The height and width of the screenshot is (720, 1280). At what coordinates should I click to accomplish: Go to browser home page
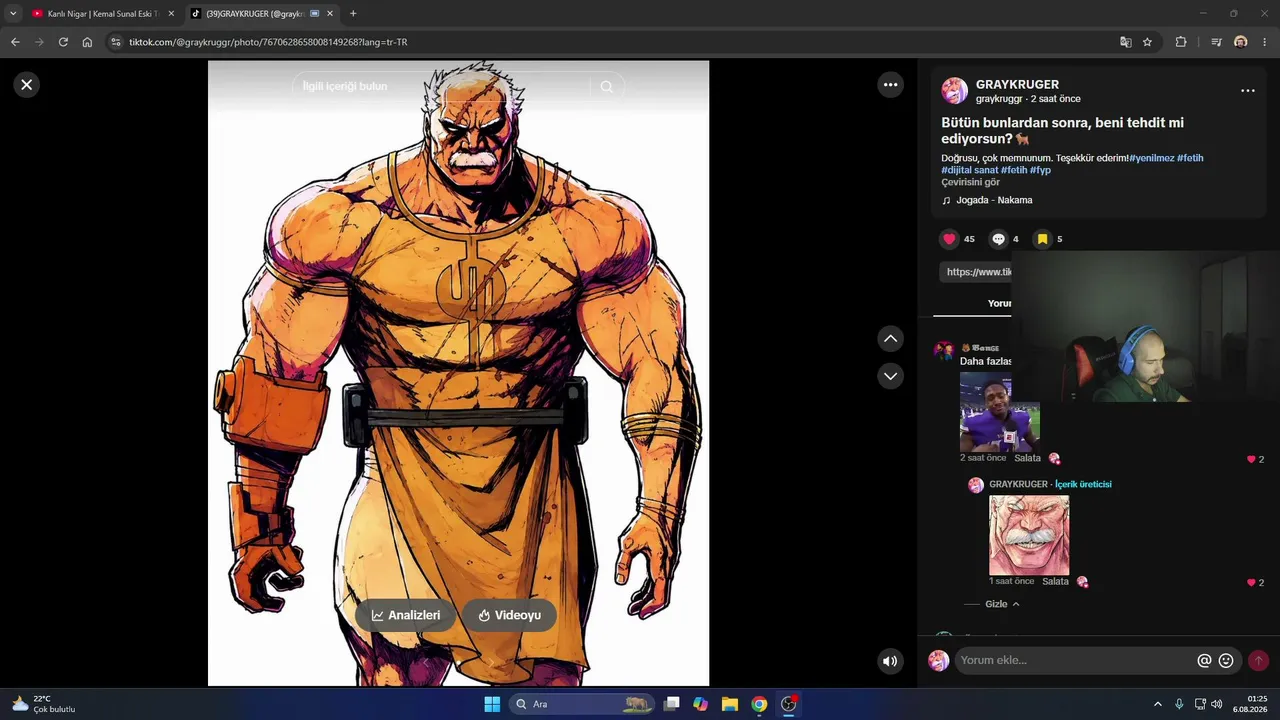[87, 42]
